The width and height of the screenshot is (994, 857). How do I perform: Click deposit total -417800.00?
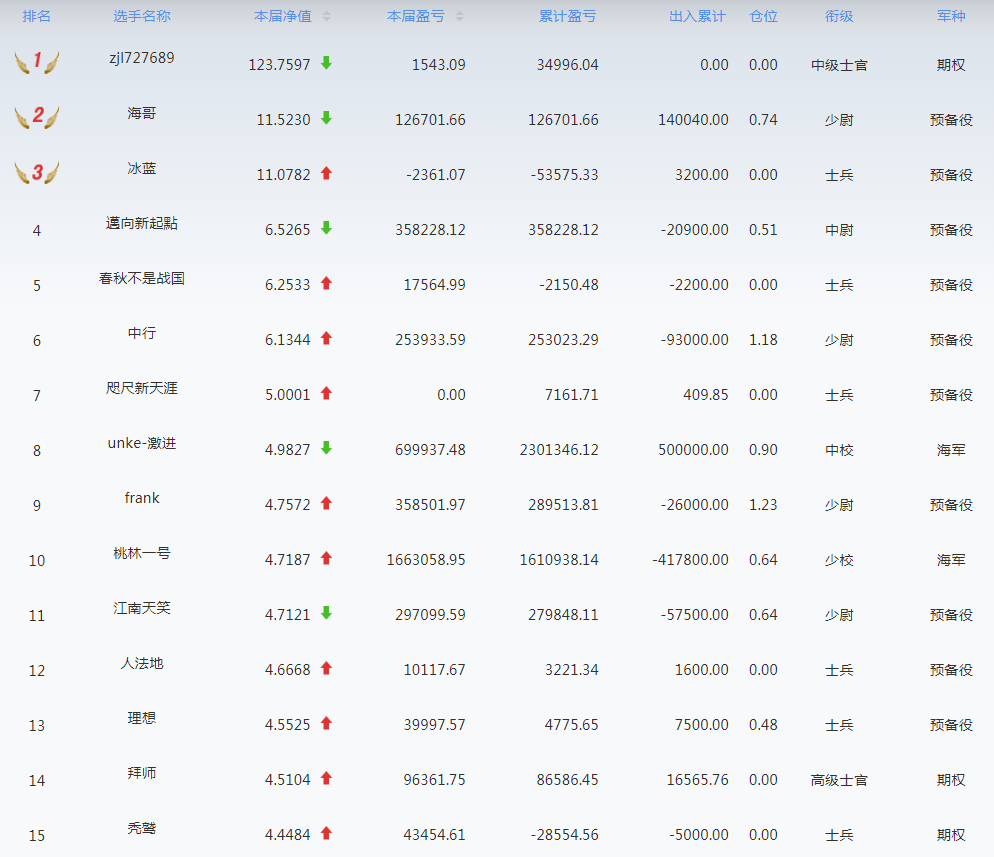coord(690,560)
